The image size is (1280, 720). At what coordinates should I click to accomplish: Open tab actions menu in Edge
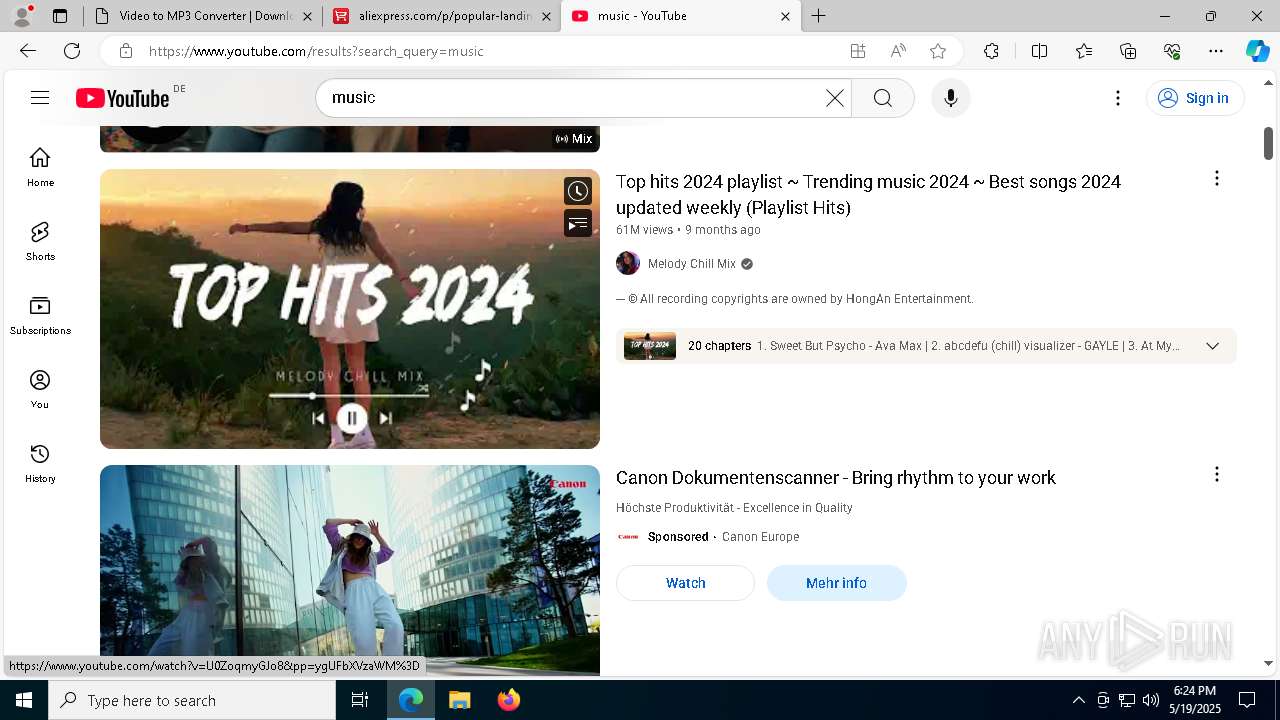[60, 16]
